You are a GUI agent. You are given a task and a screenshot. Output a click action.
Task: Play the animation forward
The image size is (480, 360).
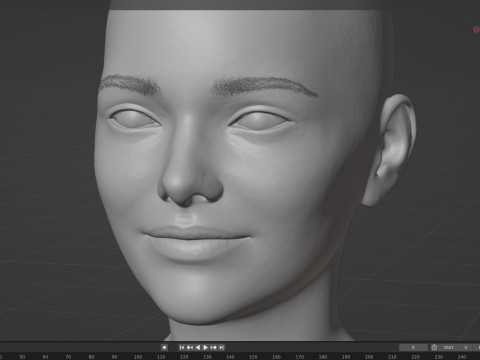[206, 347]
